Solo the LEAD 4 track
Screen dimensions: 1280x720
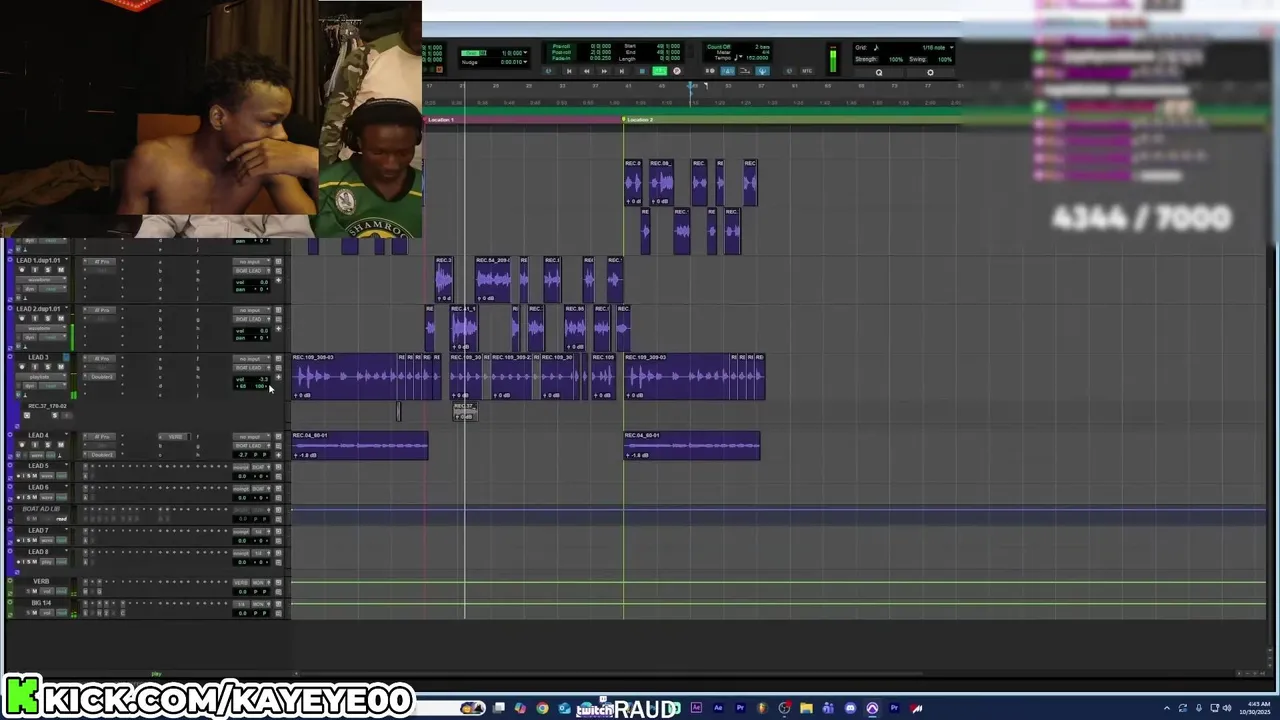(48, 445)
